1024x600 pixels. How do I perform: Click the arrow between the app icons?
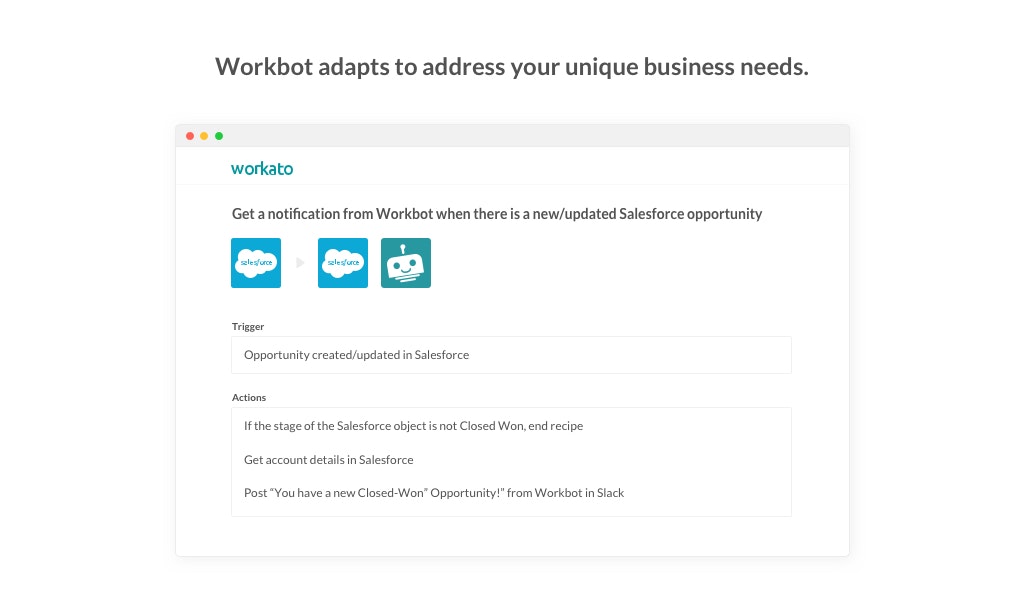(299, 263)
